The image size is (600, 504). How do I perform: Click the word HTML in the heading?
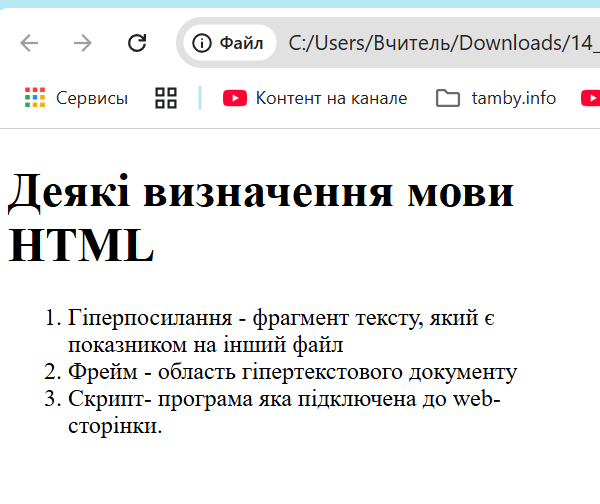coord(82,246)
